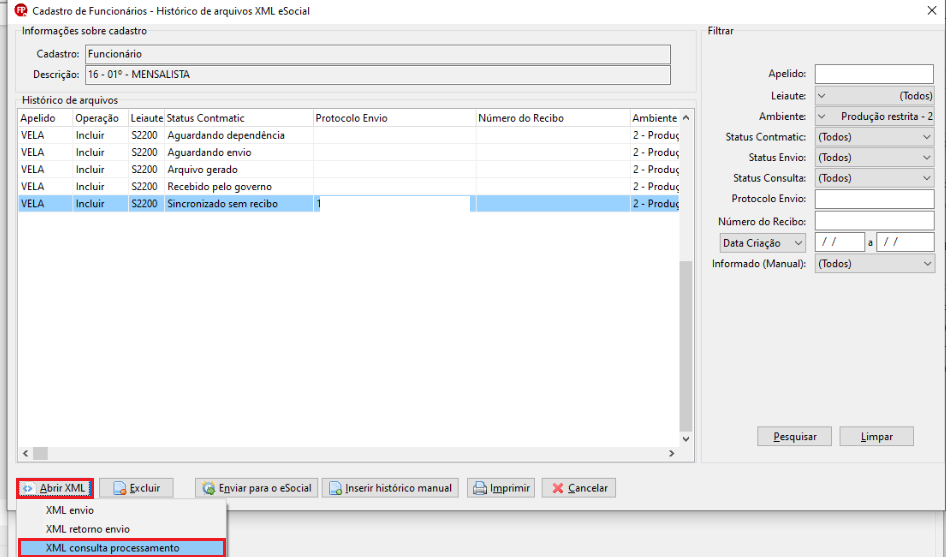Viewport: 946px width, 557px height.
Task: Expand the Informado (Manual) dropdown
Action: (x=874, y=264)
